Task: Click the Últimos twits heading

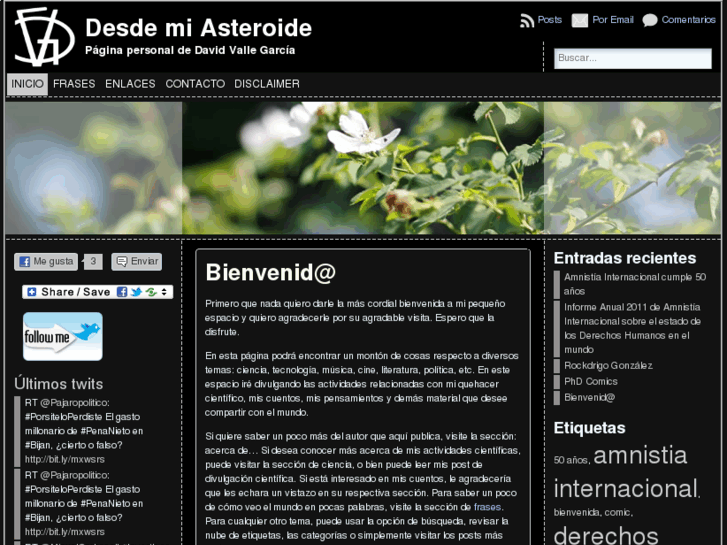Action: click(x=59, y=384)
